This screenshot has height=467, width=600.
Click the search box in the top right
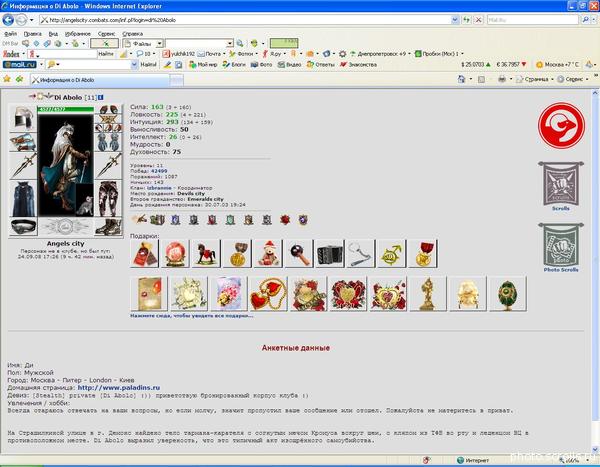[533, 20]
